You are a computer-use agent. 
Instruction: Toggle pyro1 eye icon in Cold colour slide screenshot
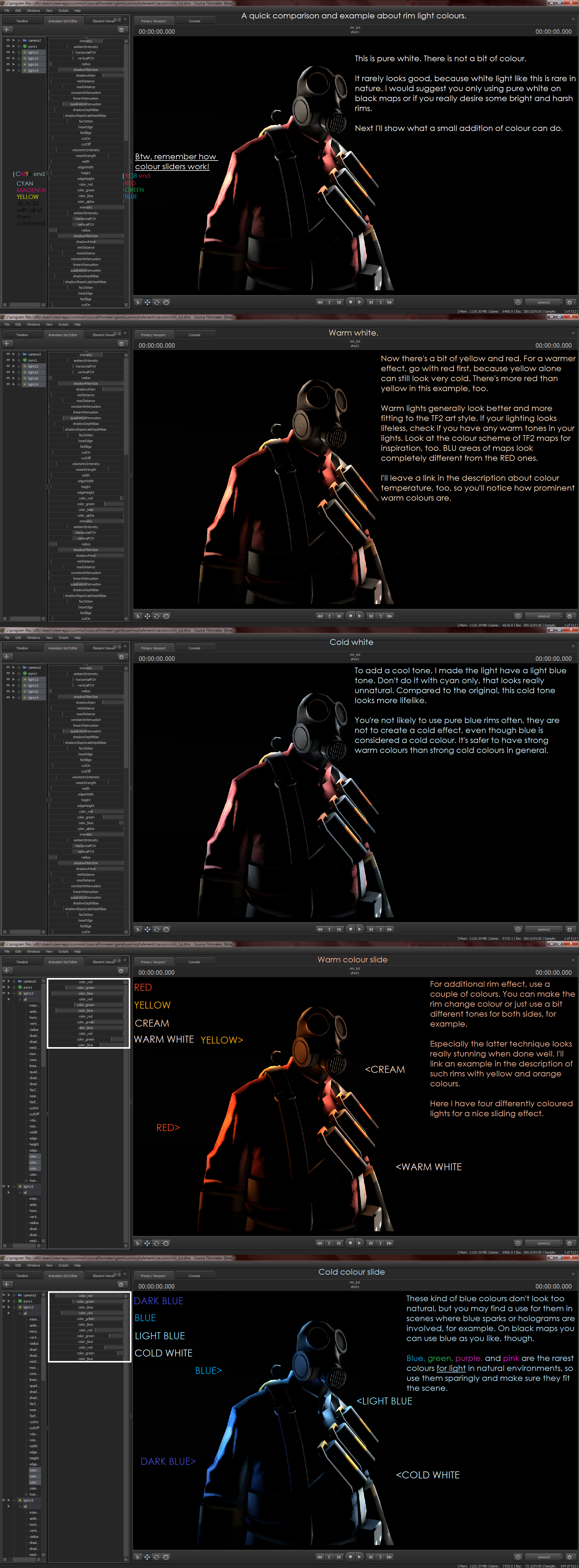point(4,1301)
